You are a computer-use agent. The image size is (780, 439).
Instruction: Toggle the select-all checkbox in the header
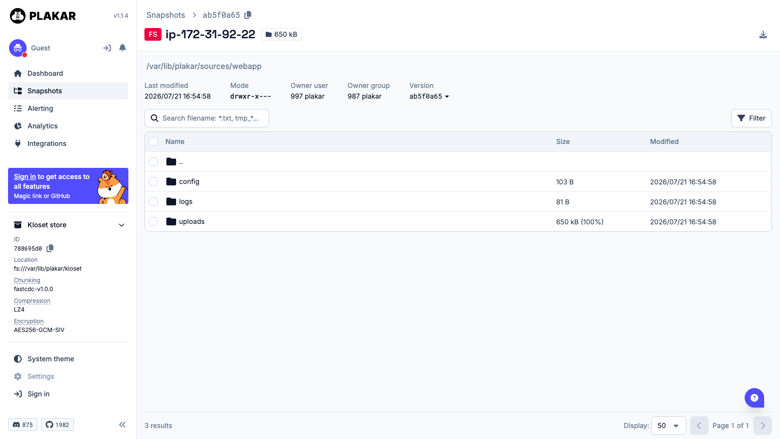click(153, 142)
